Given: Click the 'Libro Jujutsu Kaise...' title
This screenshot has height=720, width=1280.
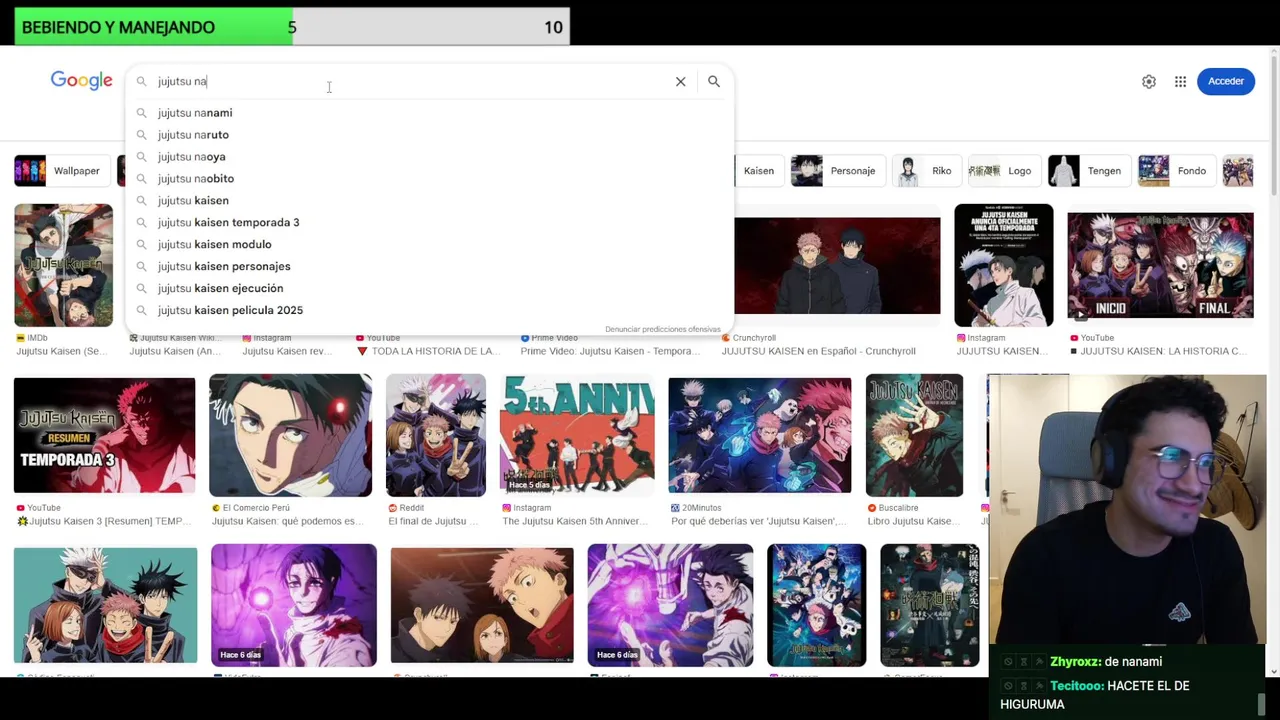Looking at the screenshot, I should (x=914, y=521).
